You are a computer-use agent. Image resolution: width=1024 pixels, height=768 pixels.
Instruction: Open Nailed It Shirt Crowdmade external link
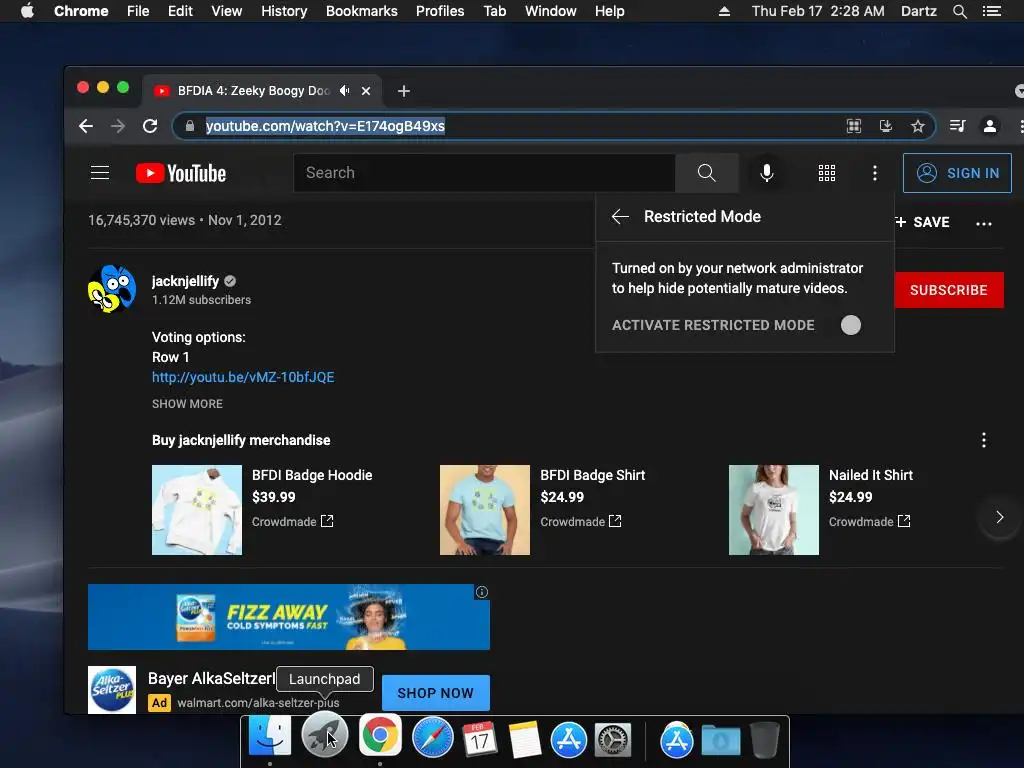click(x=869, y=521)
